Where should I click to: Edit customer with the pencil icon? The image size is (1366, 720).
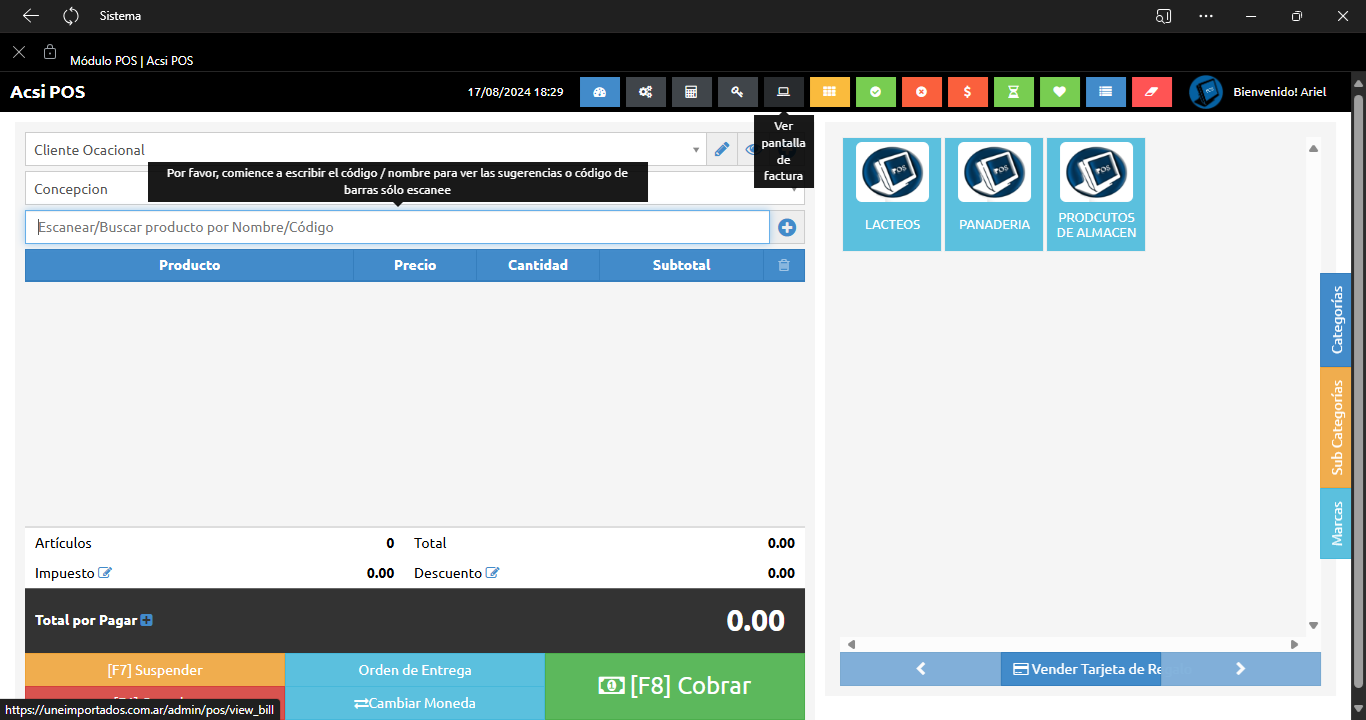(722, 150)
